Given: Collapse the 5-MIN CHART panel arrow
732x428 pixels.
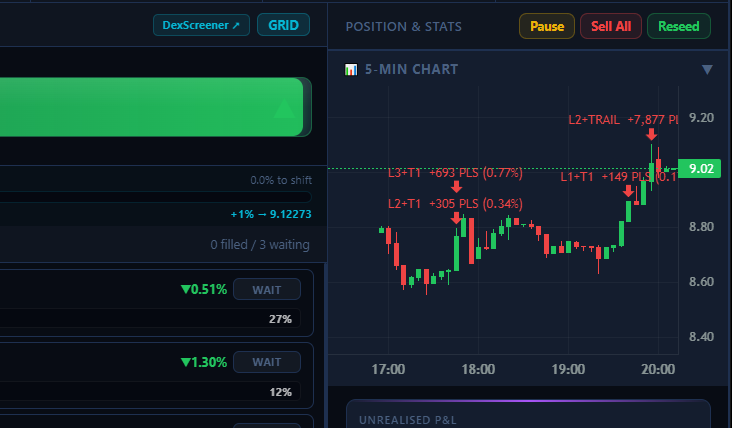Looking at the screenshot, I should 707,70.
